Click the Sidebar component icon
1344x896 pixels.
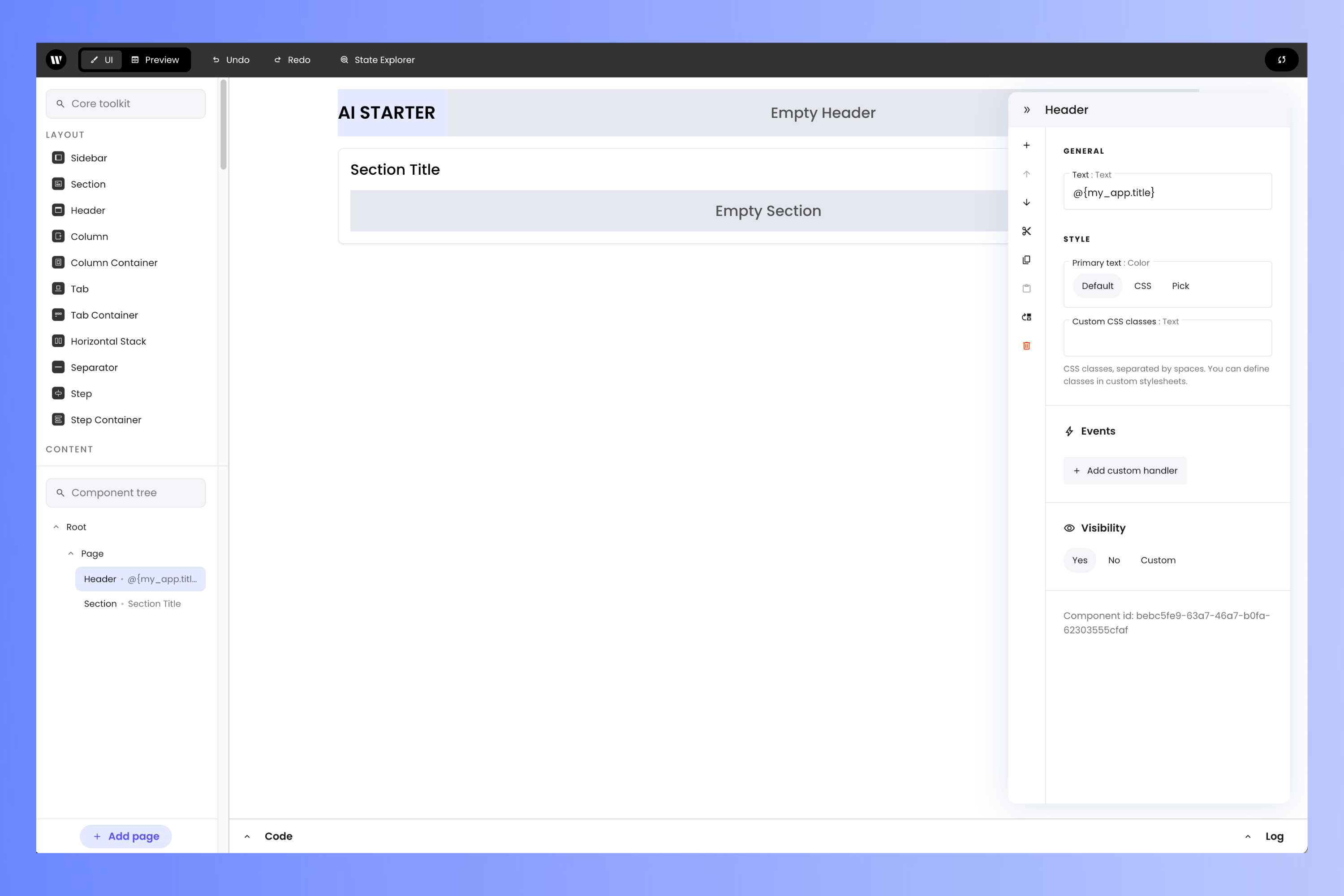click(x=58, y=158)
